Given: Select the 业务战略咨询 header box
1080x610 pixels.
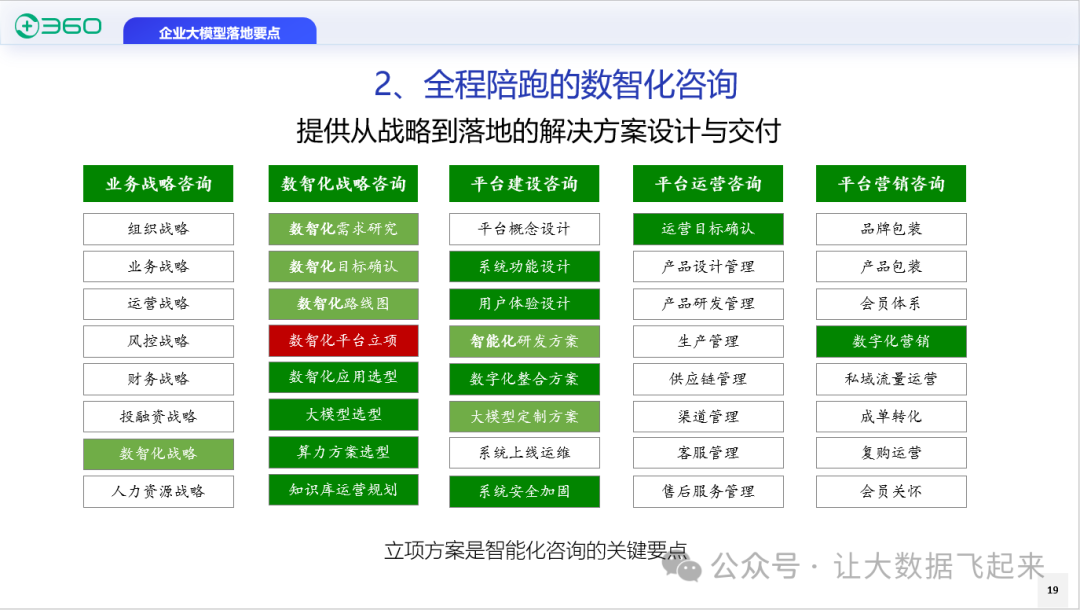Looking at the screenshot, I should [x=158, y=184].
